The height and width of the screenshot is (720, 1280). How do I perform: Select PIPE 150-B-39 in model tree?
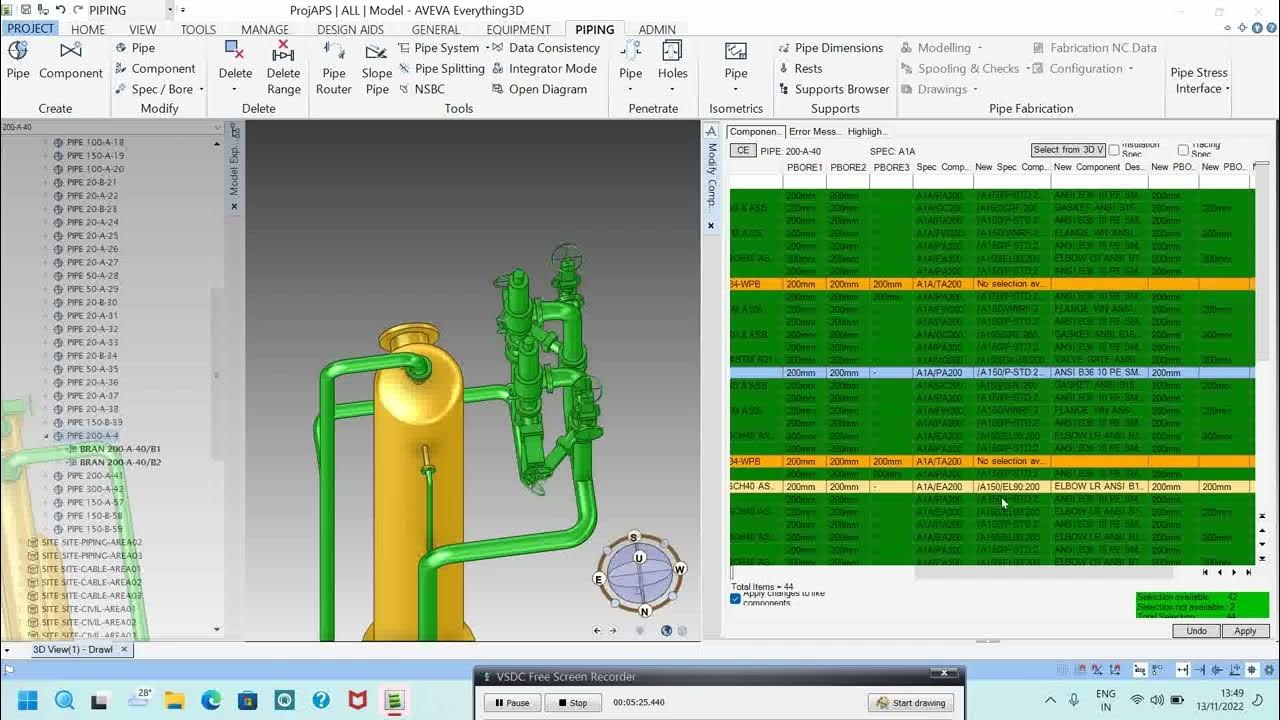coord(94,422)
